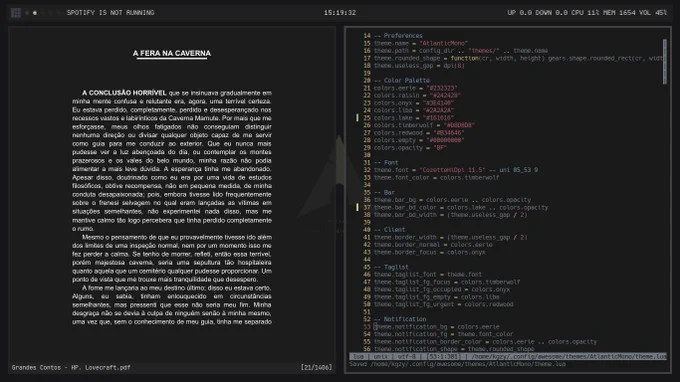Click line 42 theme.border_normal assignment
This screenshot has width=680, height=382.
433,245
